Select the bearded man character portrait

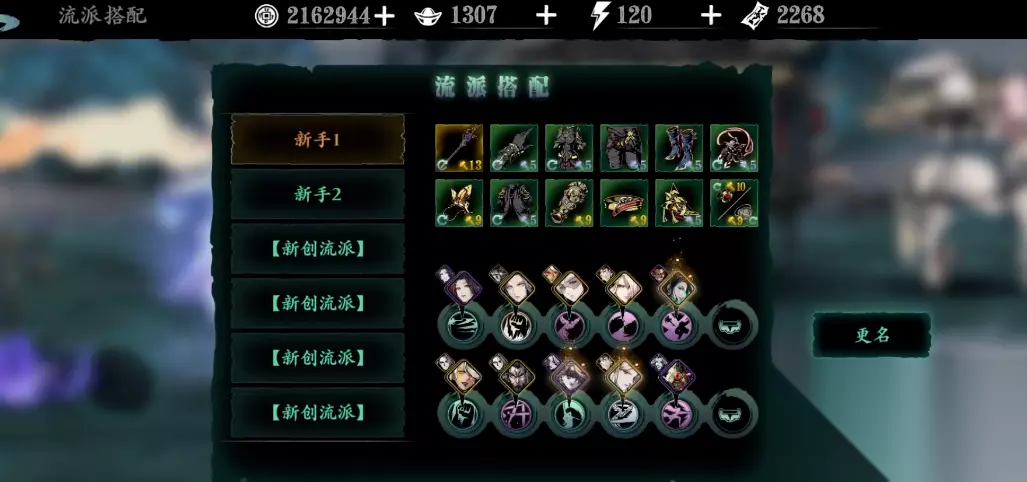[516, 377]
